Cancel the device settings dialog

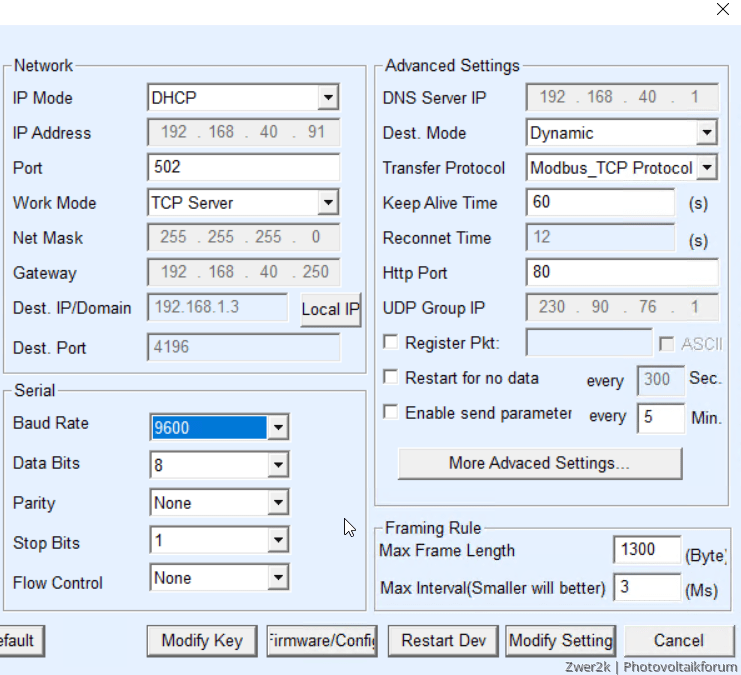[x=678, y=641]
